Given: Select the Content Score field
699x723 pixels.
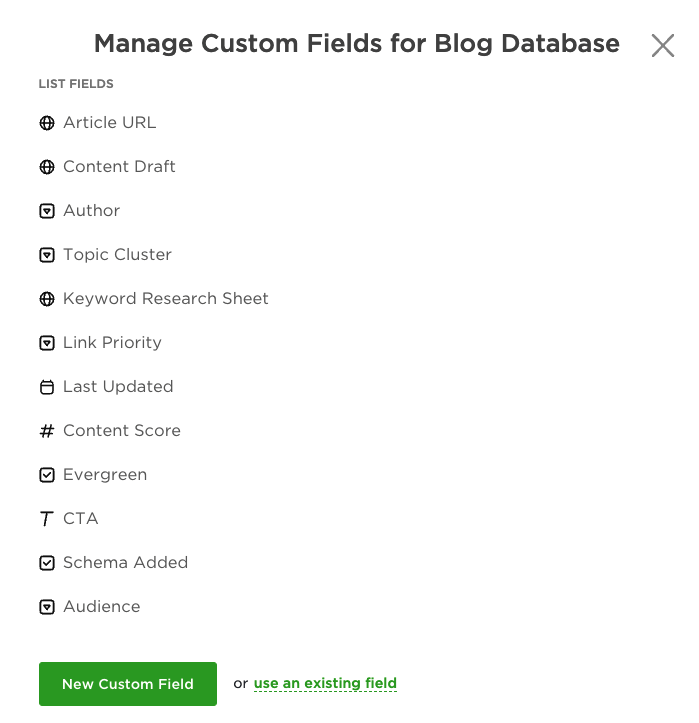Looking at the screenshot, I should [x=122, y=431].
